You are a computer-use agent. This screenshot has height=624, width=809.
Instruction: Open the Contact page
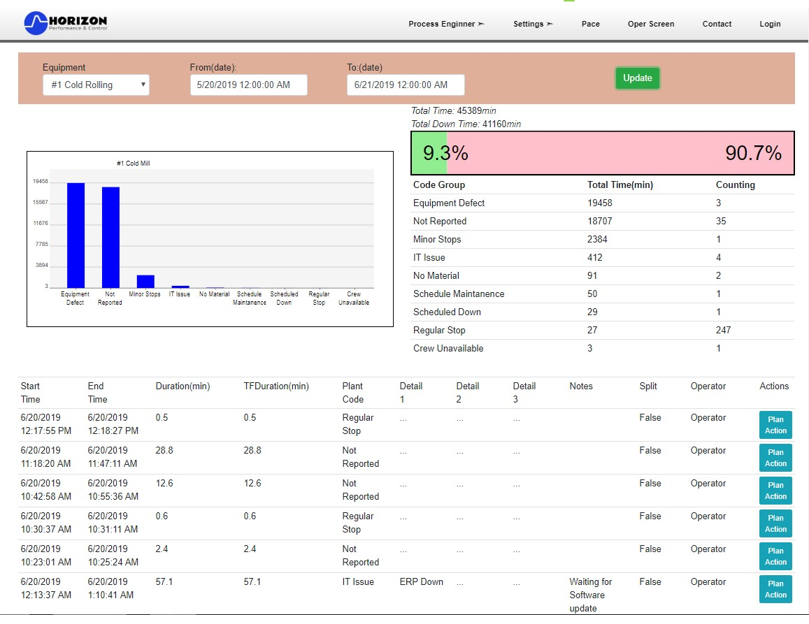pos(717,24)
